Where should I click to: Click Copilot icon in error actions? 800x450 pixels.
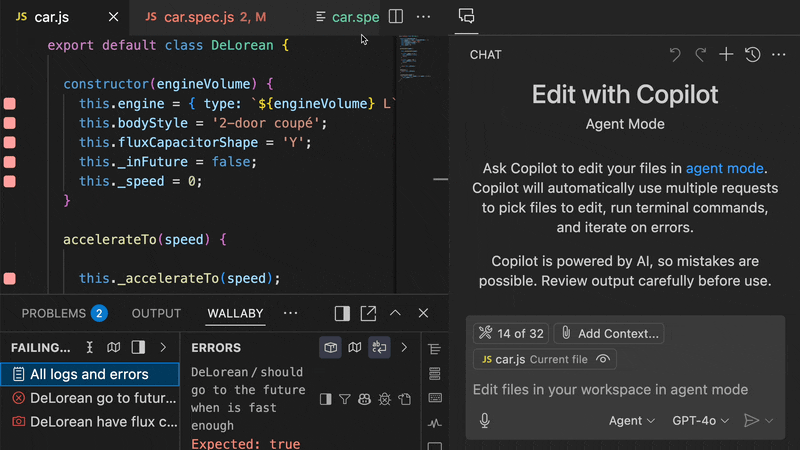click(364, 399)
